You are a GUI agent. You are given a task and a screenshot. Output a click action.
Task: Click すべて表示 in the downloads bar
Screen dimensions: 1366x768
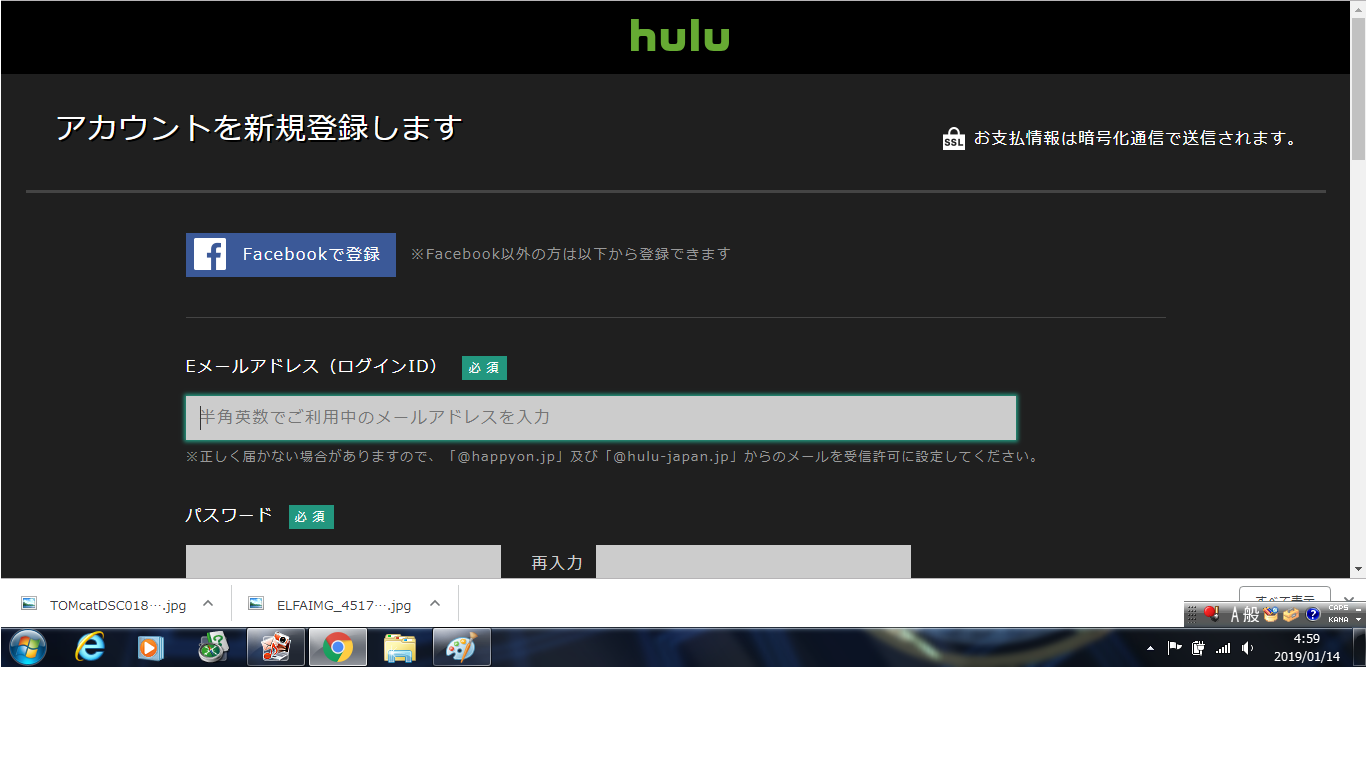pyautogui.click(x=1284, y=597)
